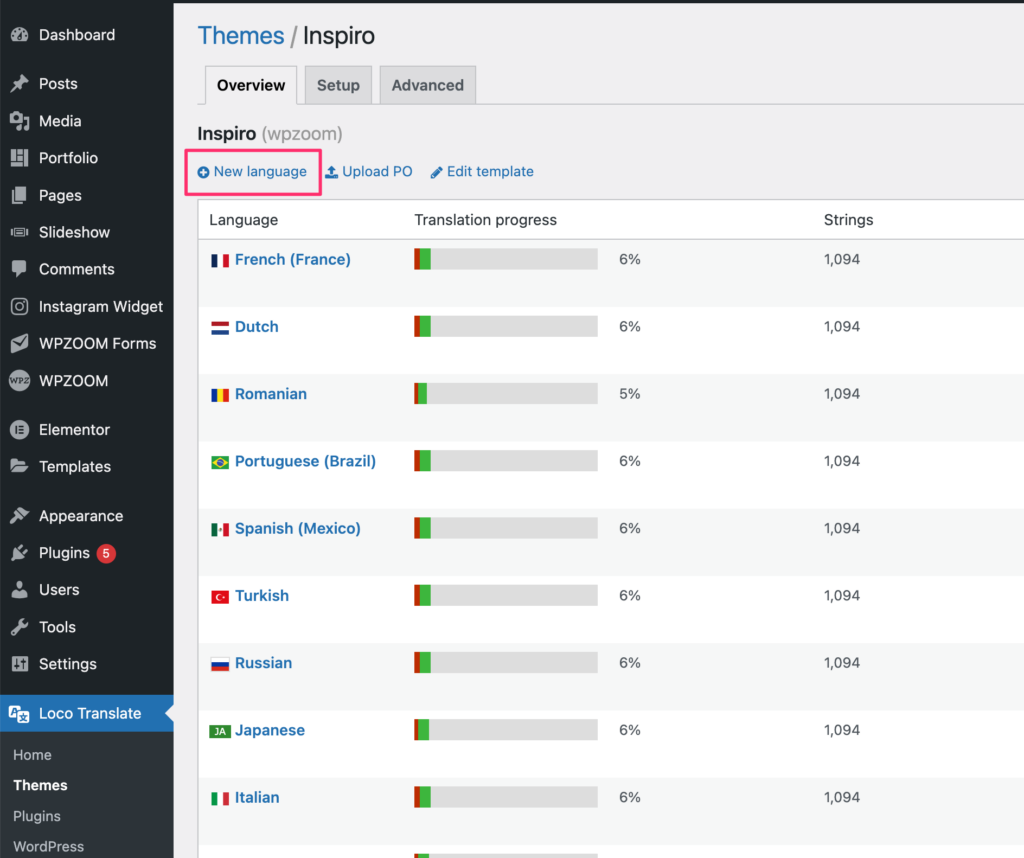The height and width of the screenshot is (858, 1024).
Task: Click the Elementor circle icon
Action: pos(20,430)
